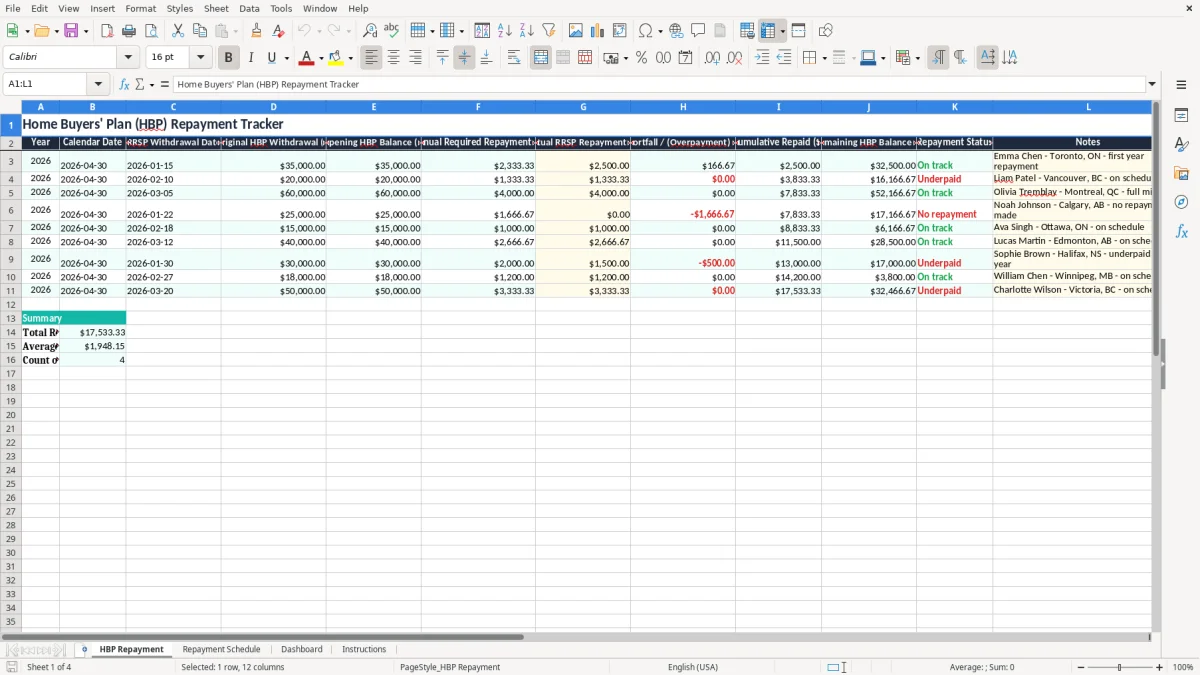Insert a hyperlink

pos(676,31)
